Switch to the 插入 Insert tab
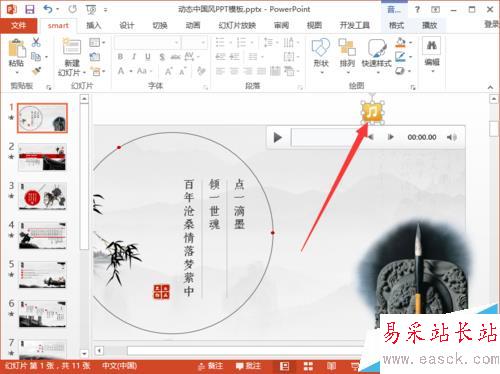 (x=93, y=25)
